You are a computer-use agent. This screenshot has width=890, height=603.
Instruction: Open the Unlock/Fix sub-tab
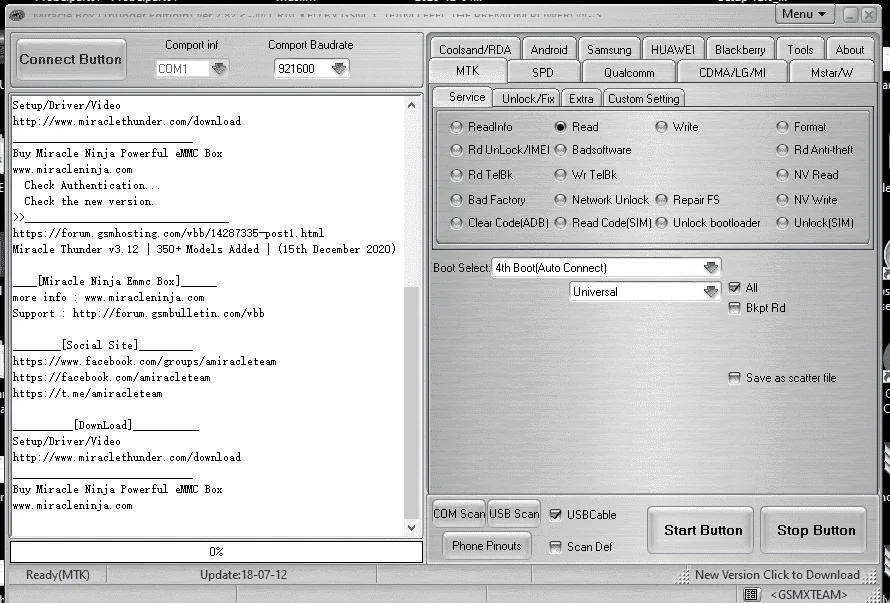(528, 98)
